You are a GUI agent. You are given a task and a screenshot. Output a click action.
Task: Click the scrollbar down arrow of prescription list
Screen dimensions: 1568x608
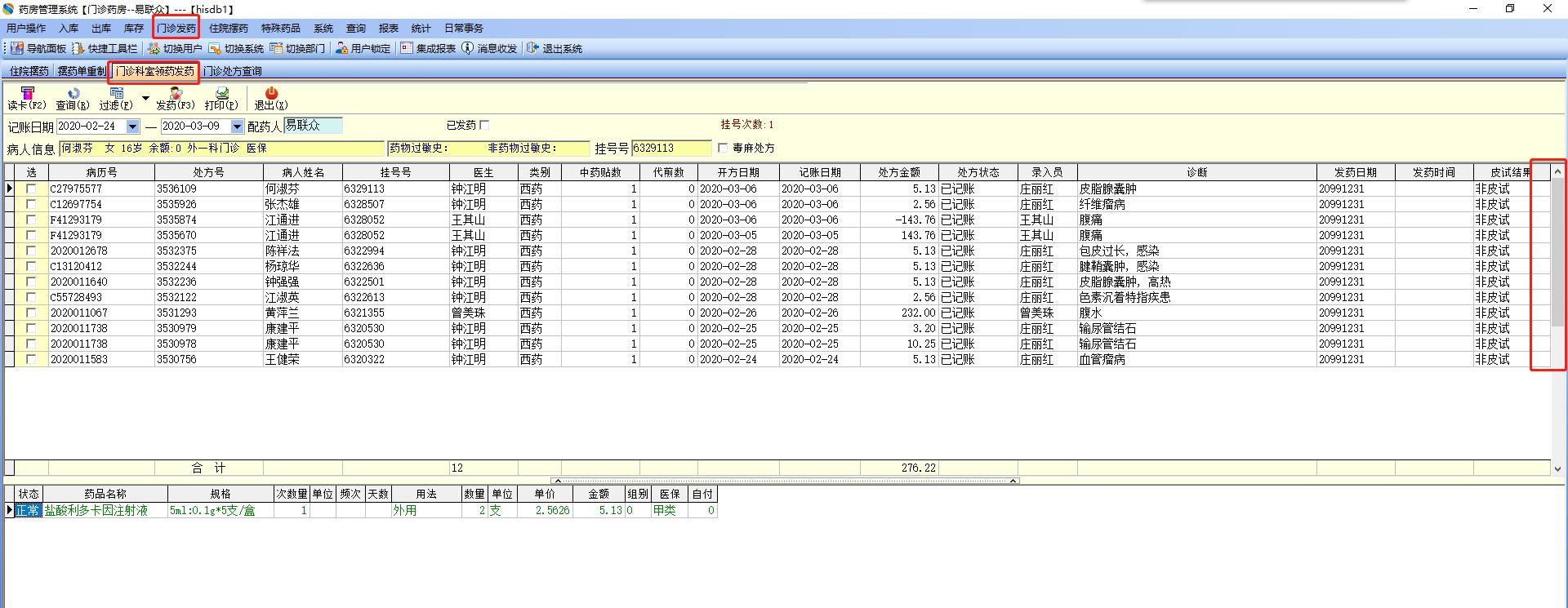pyautogui.click(x=1557, y=468)
